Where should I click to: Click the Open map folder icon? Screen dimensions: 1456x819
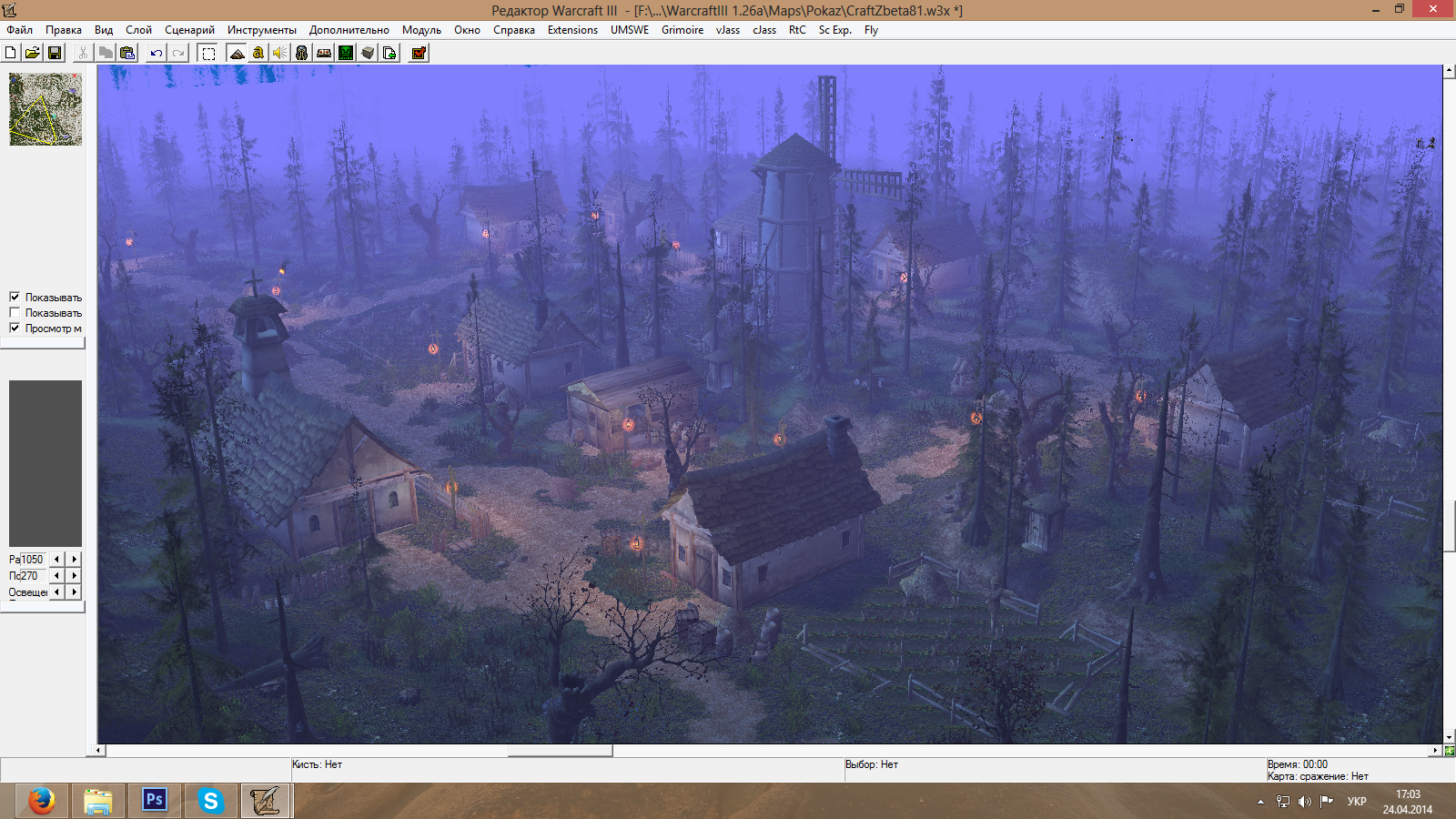(x=33, y=53)
